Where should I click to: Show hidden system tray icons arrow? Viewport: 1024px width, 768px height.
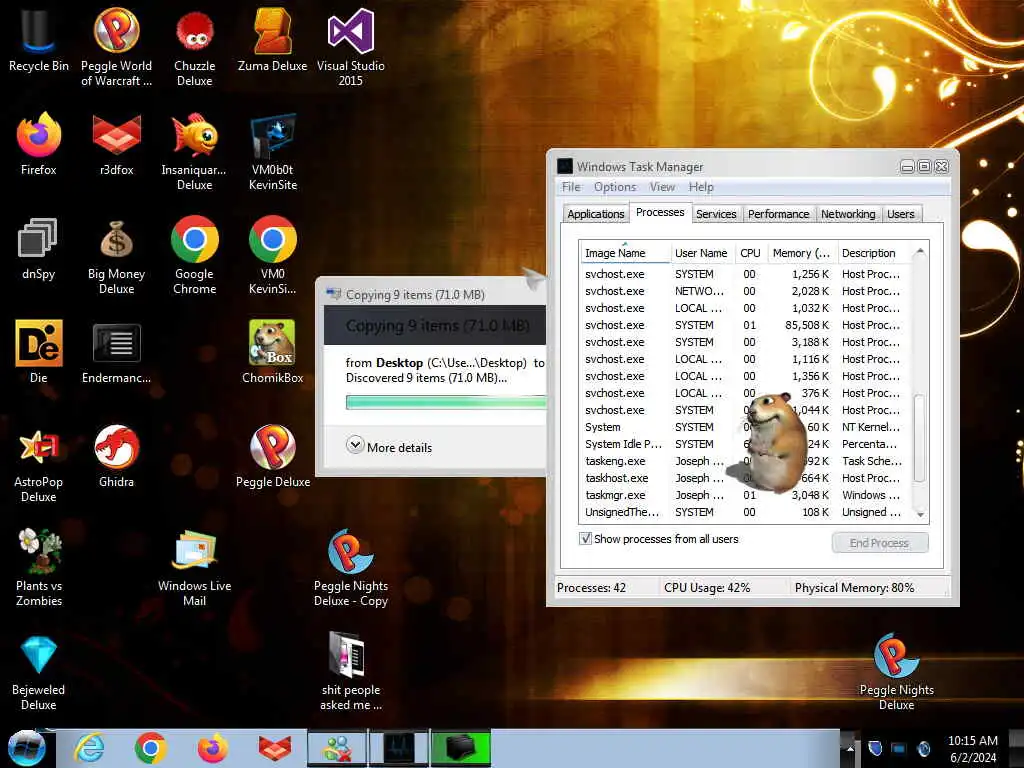850,748
